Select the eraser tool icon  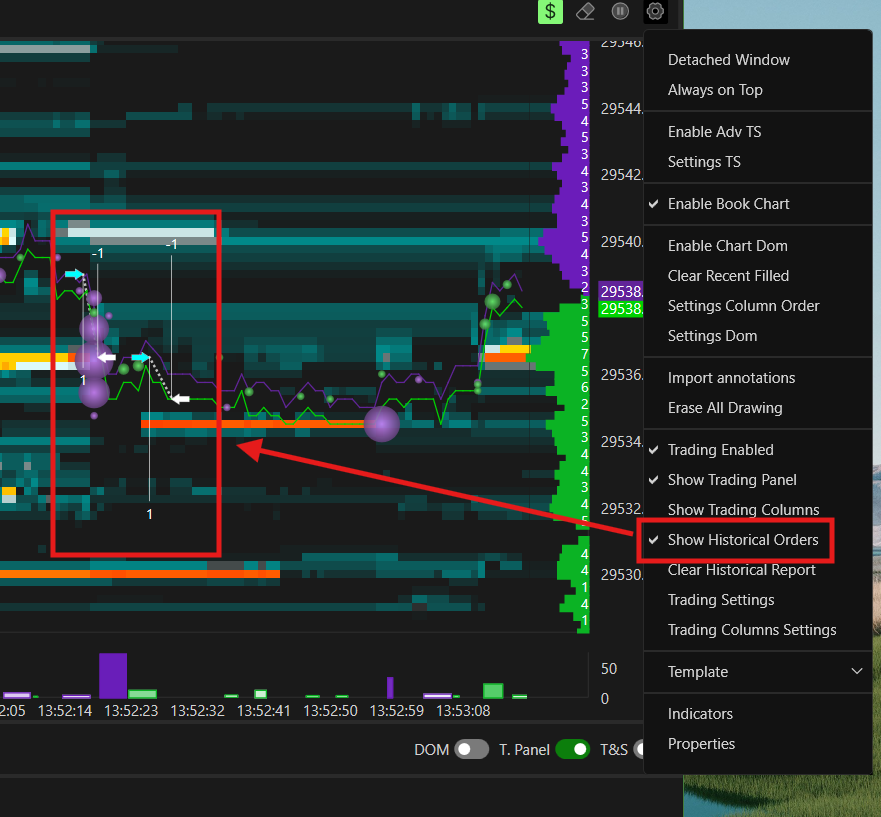[x=585, y=11]
